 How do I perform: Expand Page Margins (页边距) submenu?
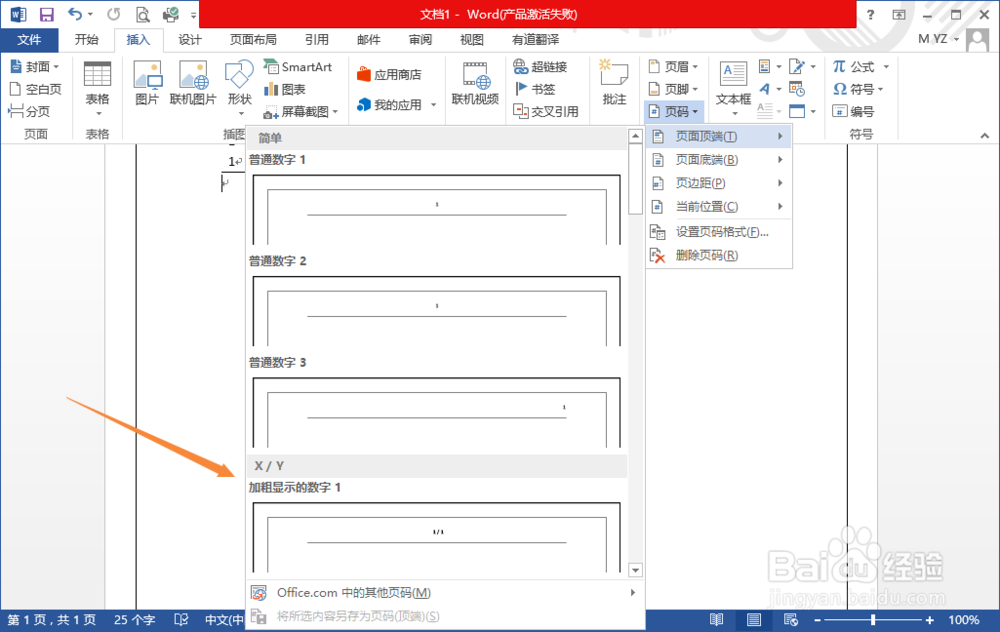[x=719, y=183]
